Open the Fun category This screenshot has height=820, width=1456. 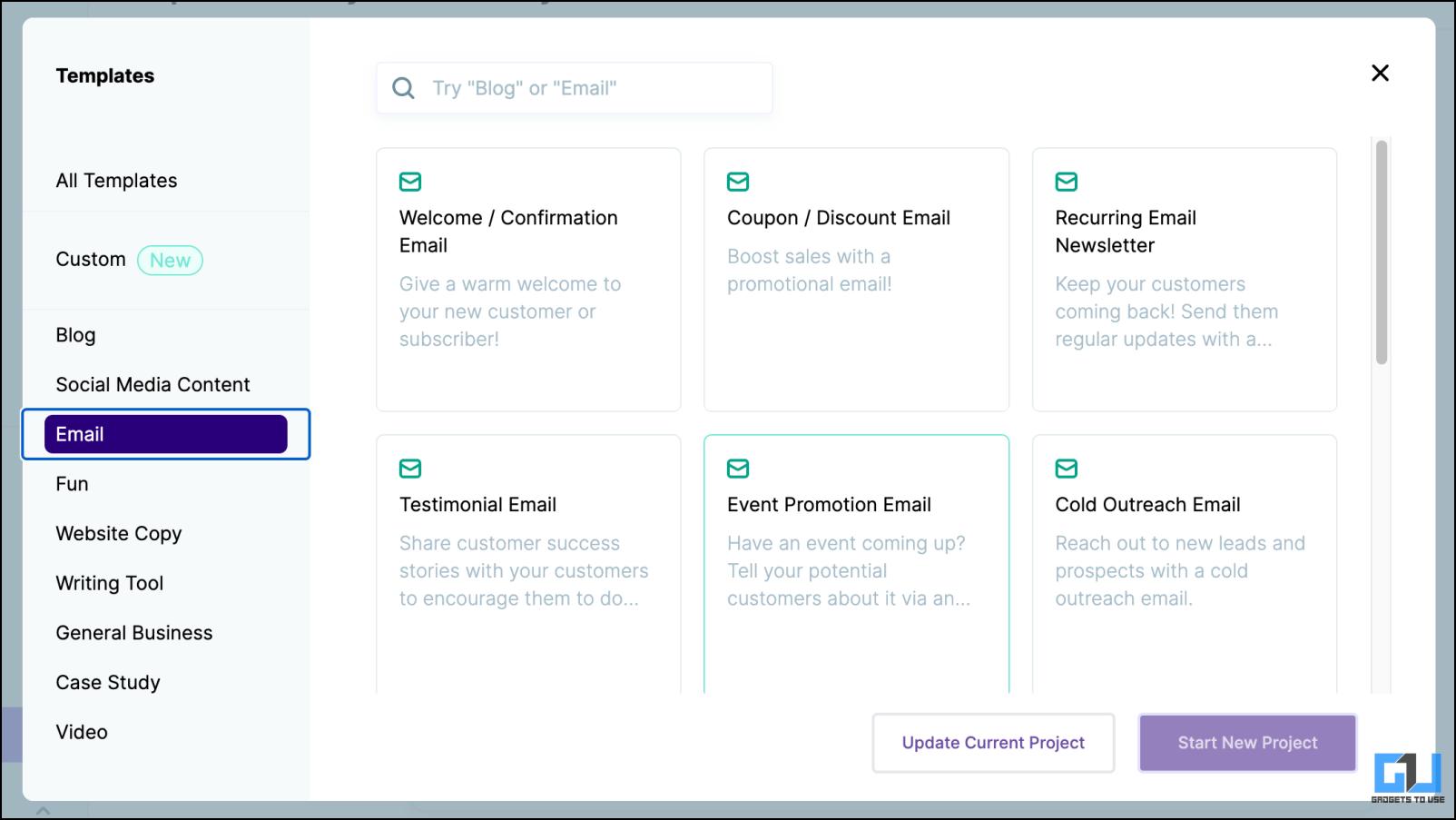click(72, 484)
